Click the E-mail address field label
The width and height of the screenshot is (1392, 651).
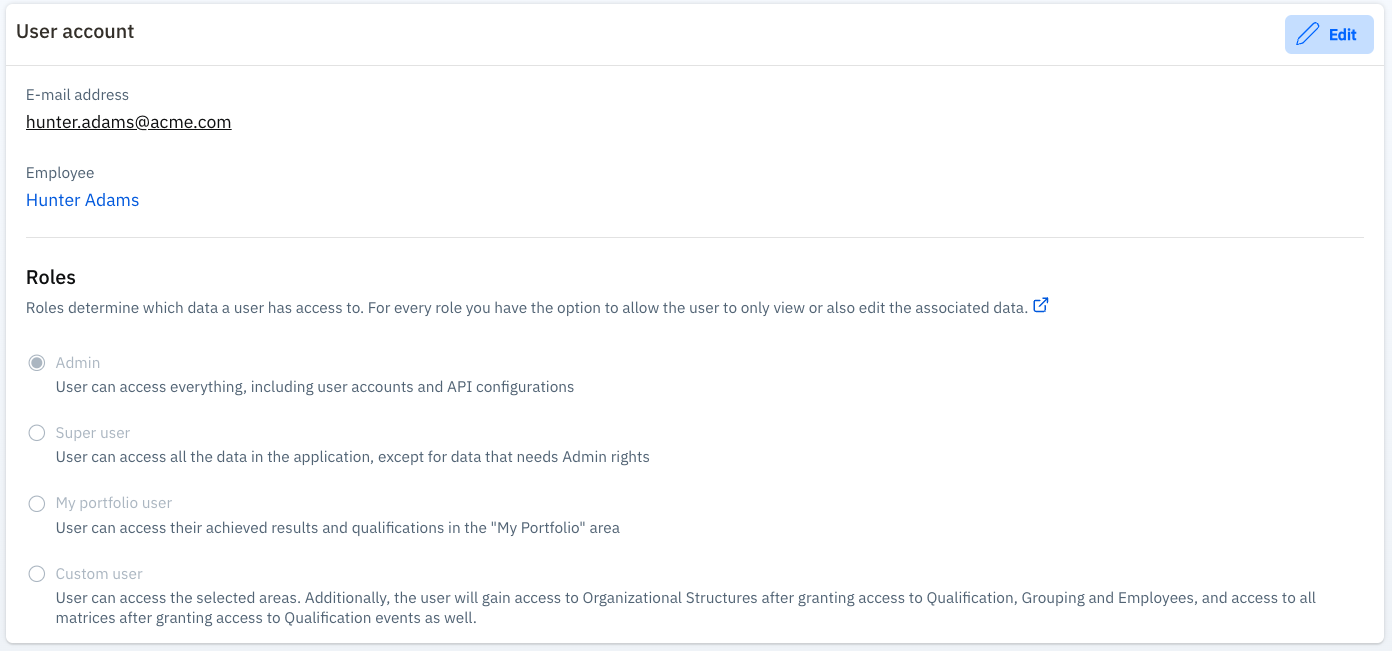coord(77,95)
